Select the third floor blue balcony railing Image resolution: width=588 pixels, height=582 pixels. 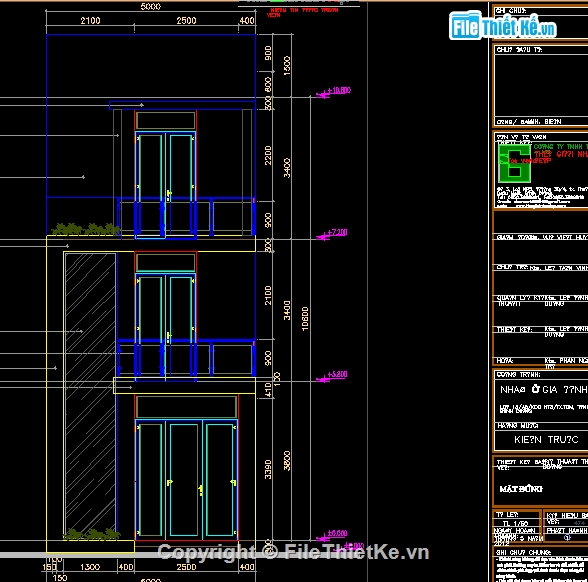186,216
